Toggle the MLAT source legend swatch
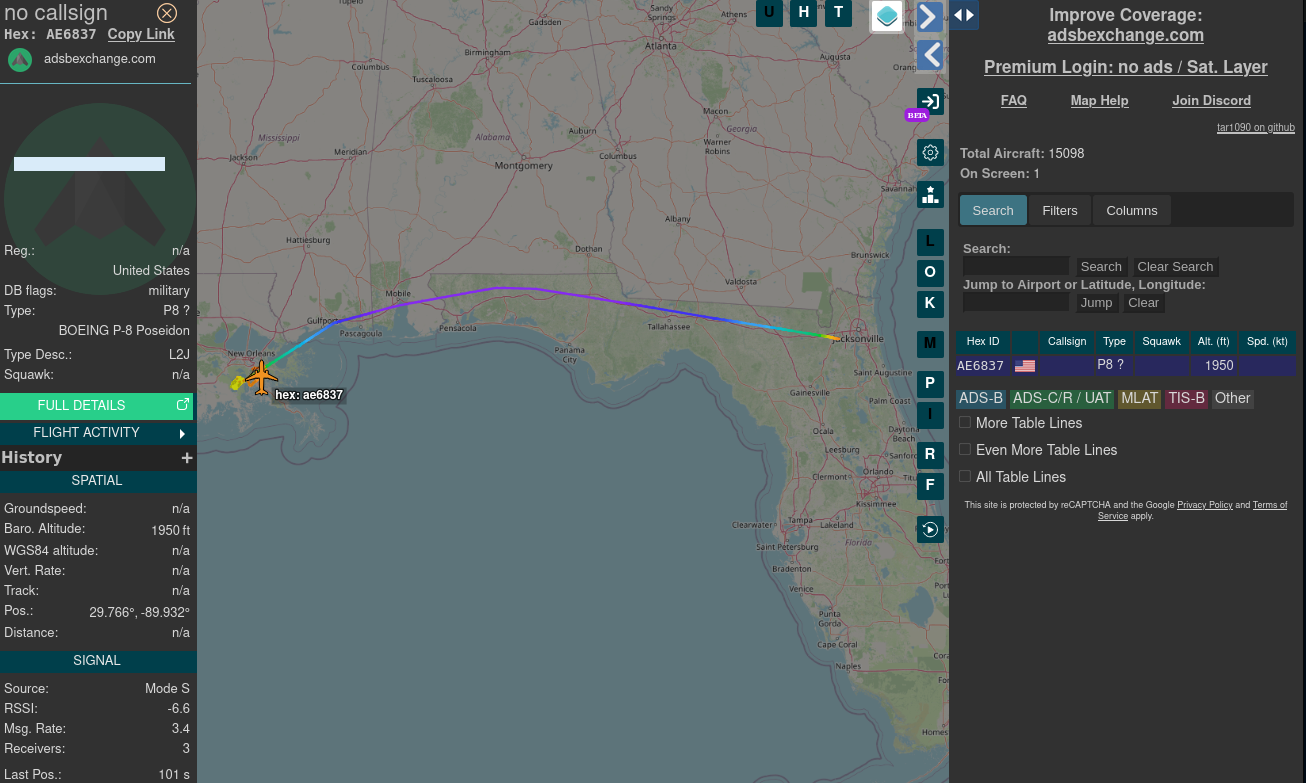Image resolution: width=1306 pixels, height=783 pixels. click(x=1139, y=398)
